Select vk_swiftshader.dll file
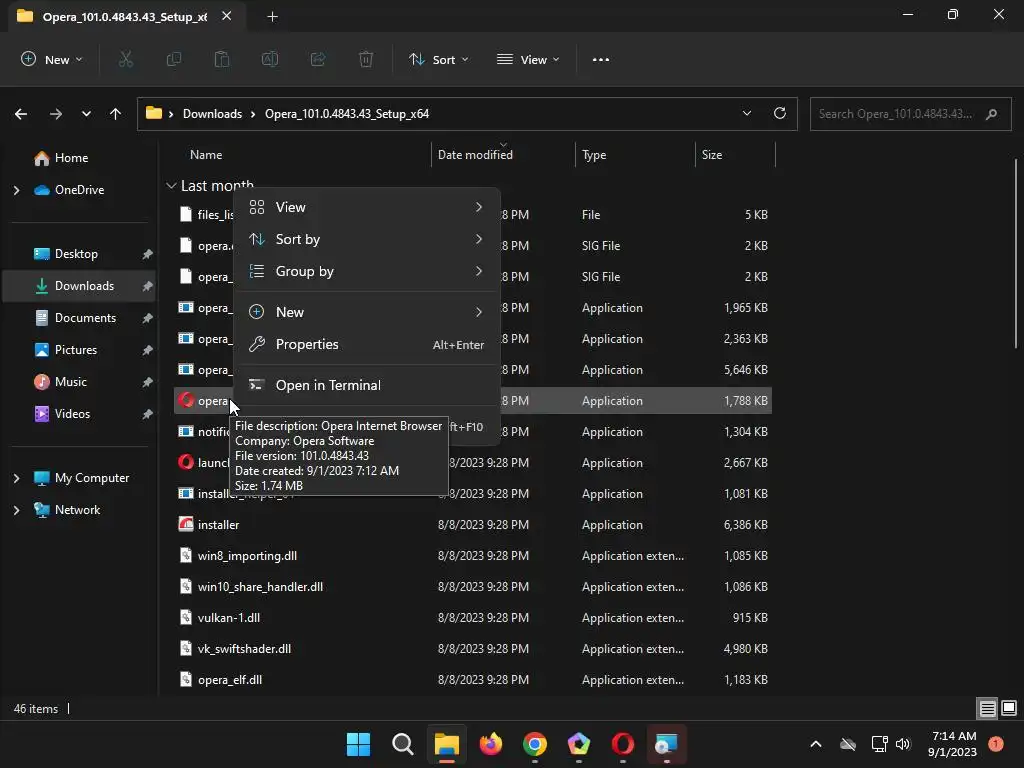The image size is (1024, 768). [x=473, y=649]
